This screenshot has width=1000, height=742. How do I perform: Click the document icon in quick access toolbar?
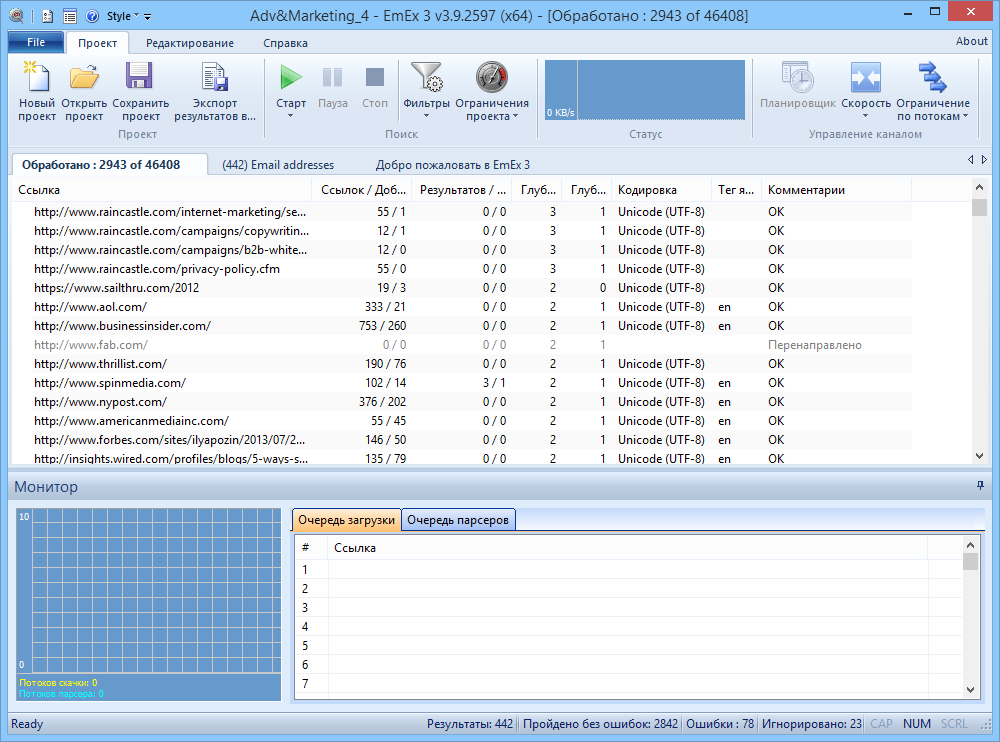coord(48,16)
